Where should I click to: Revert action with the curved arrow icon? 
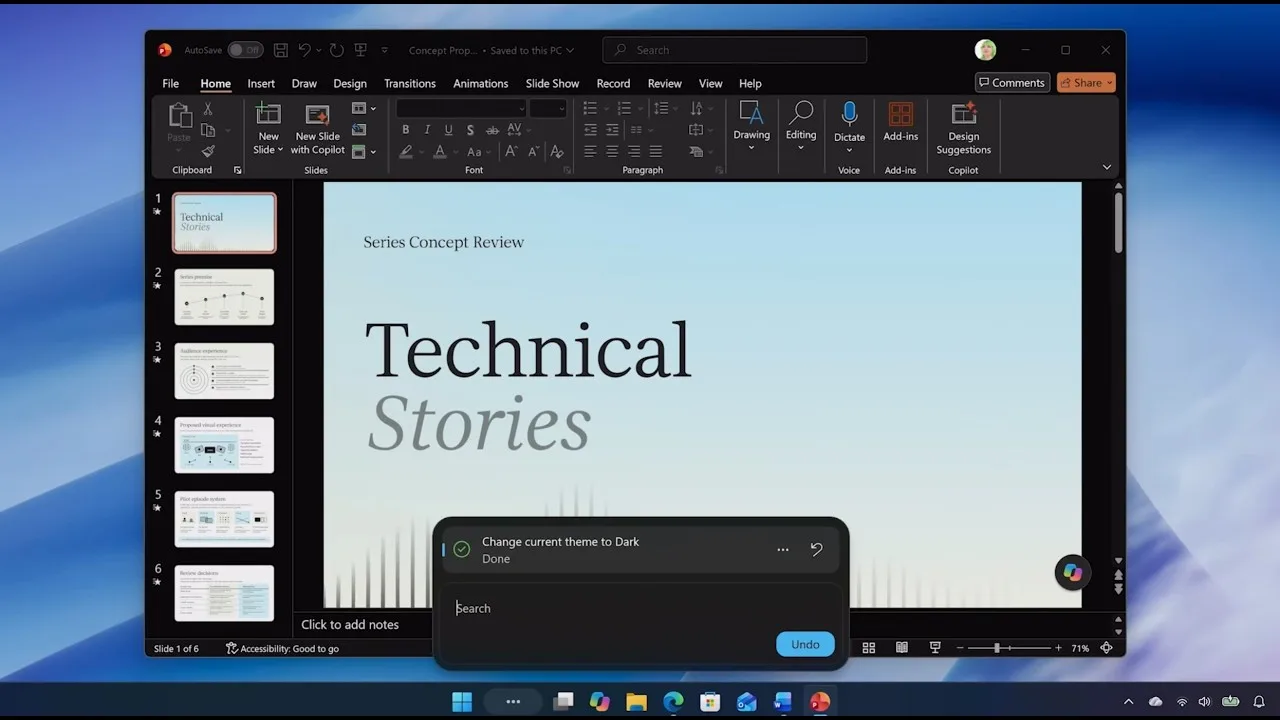(x=816, y=549)
